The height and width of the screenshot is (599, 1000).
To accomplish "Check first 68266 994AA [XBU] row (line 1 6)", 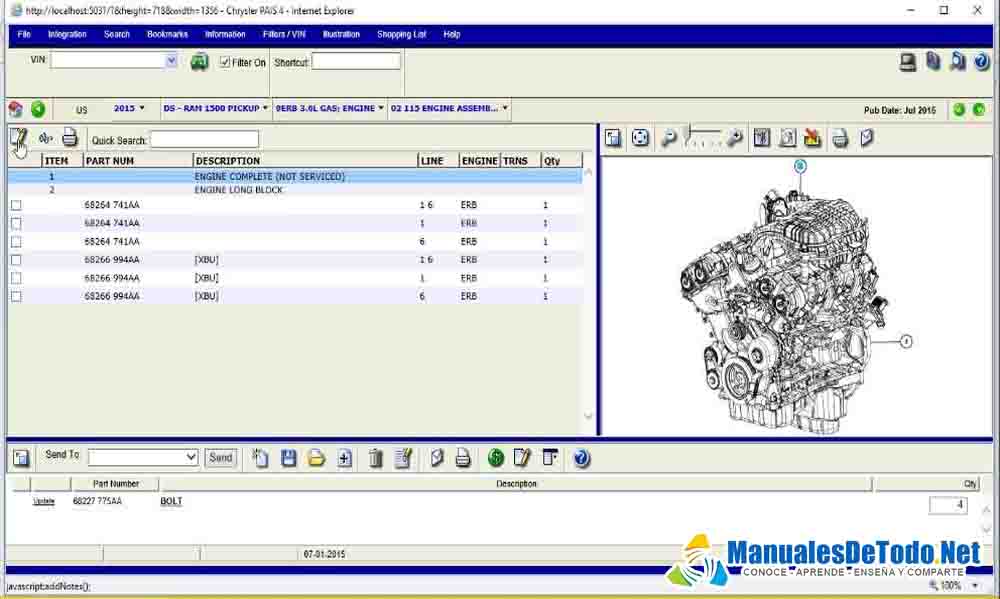I will point(16,260).
